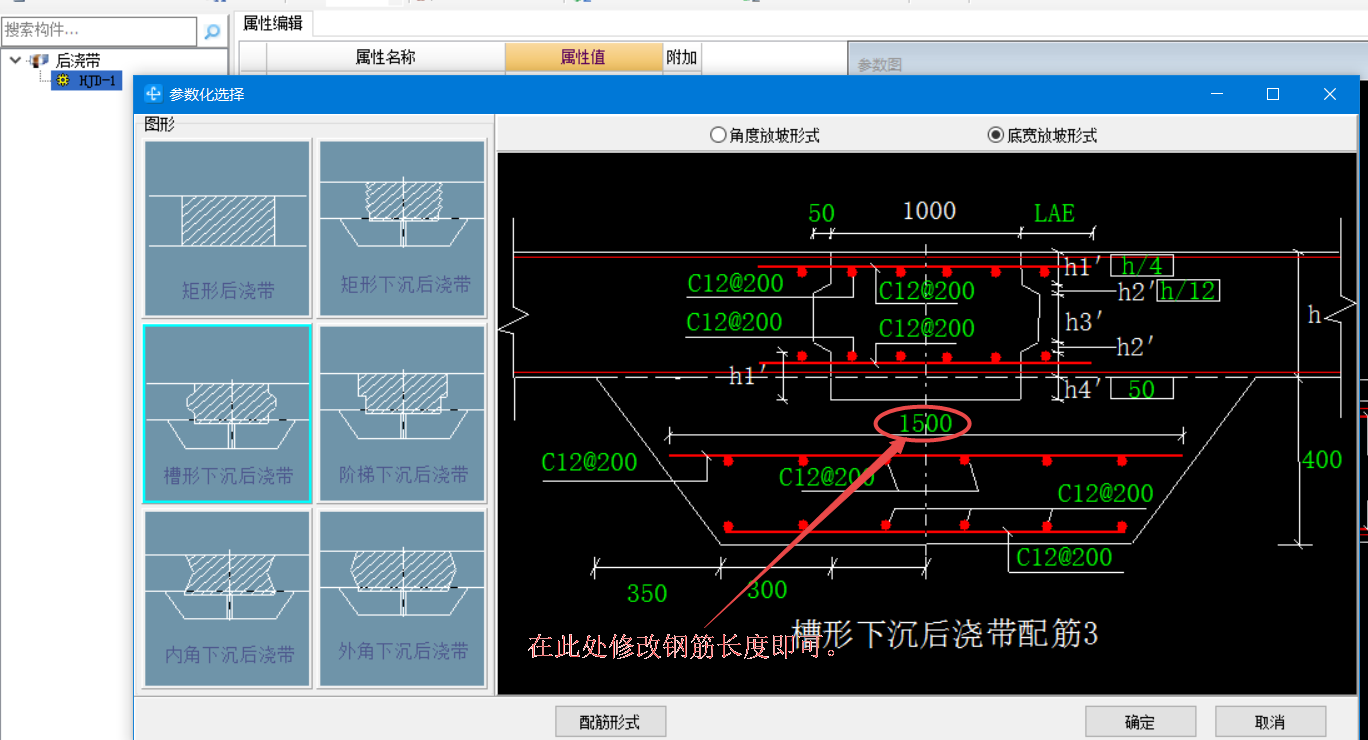This screenshot has width=1368, height=740.
Task: Click the 参数图 panel label
Action: (x=880, y=64)
